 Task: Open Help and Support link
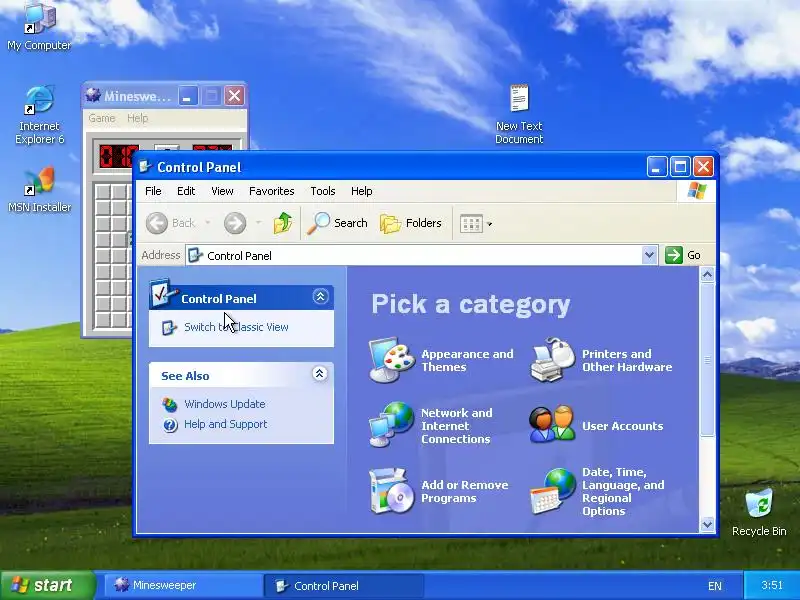(226, 424)
